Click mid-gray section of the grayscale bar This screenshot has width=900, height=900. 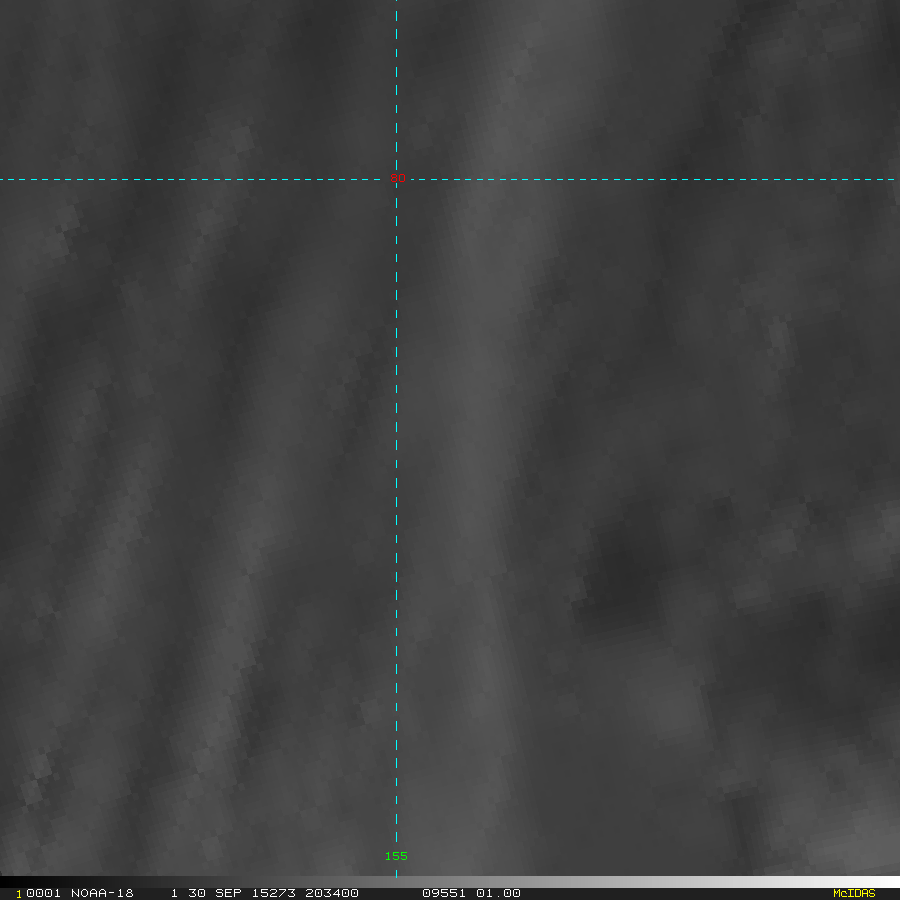[450, 882]
